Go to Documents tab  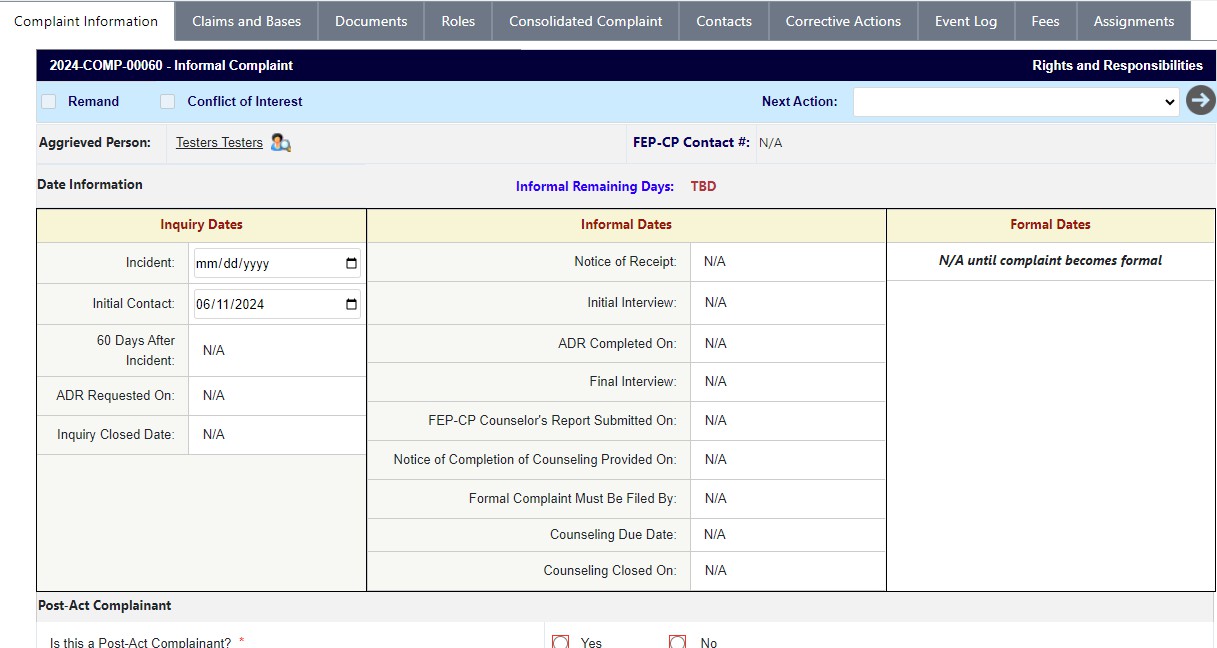pos(371,21)
